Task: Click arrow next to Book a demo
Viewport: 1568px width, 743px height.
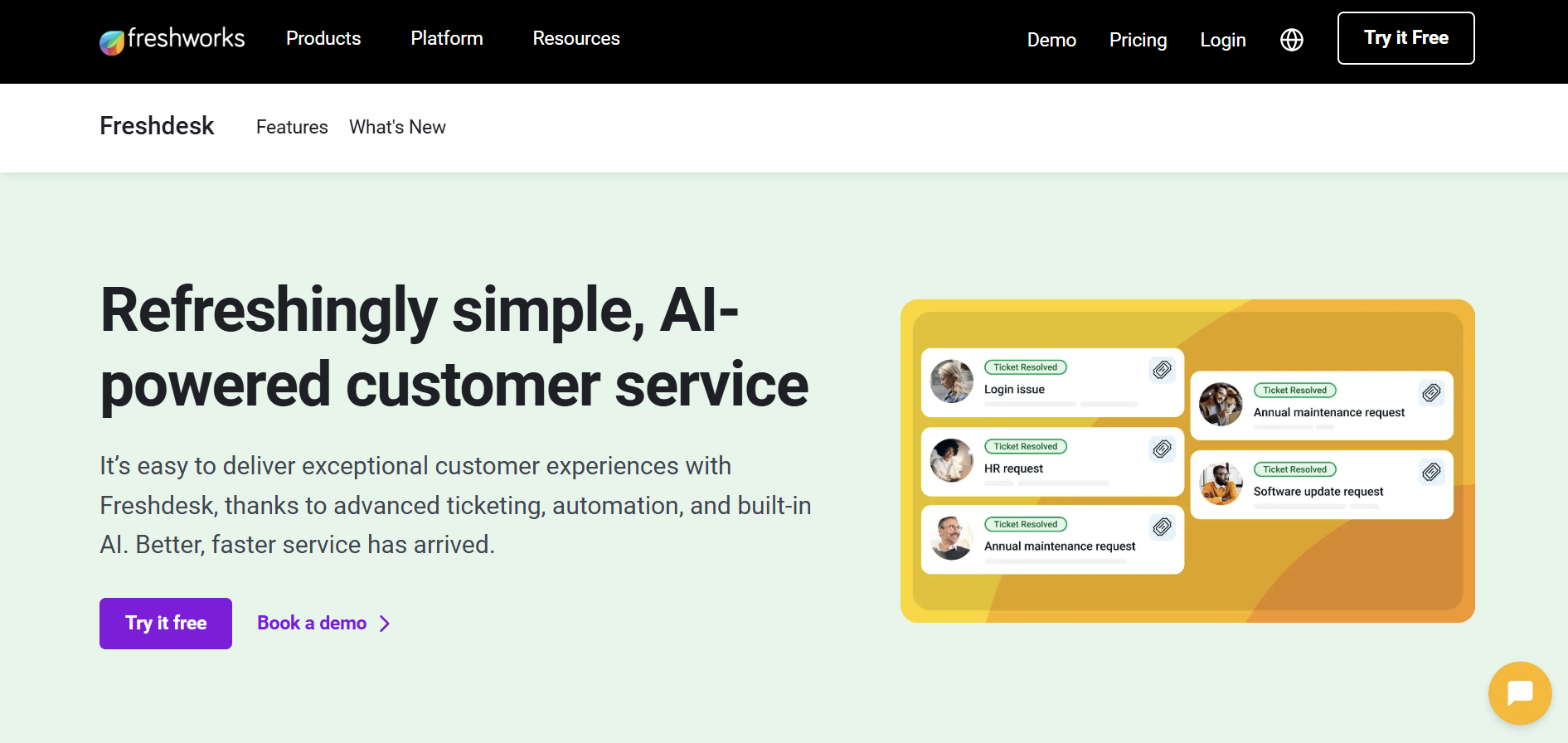Action: pyautogui.click(x=385, y=624)
